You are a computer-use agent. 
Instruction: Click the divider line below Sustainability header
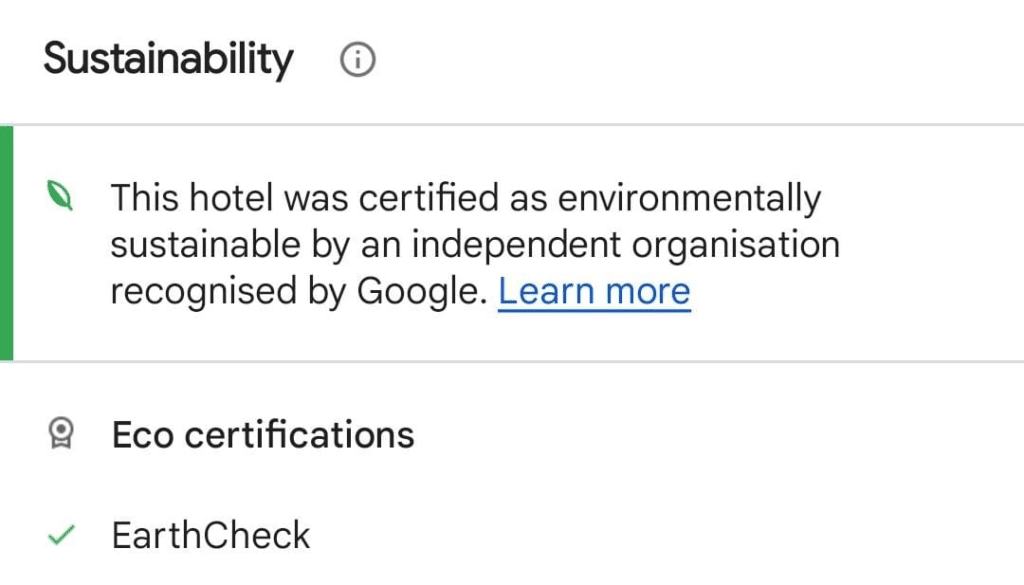(512, 124)
